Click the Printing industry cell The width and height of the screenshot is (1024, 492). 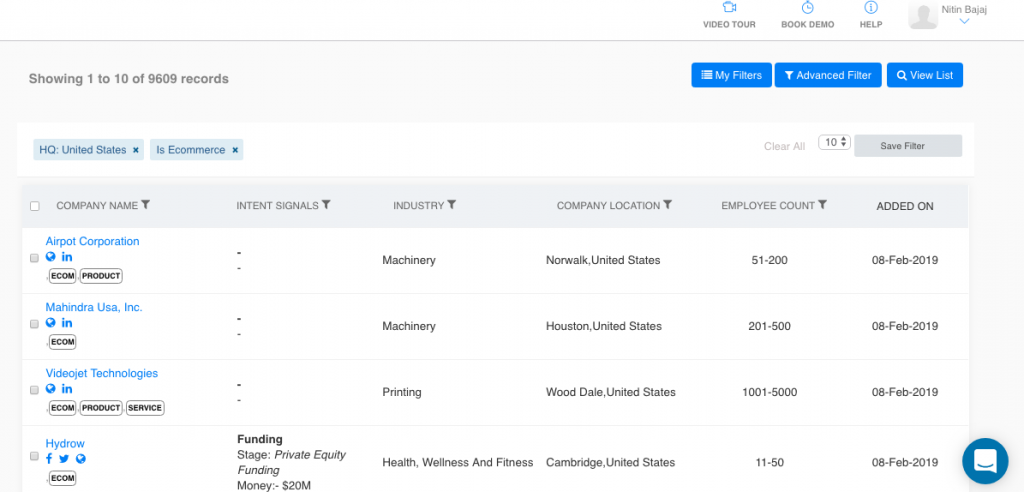tap(402, 392)
